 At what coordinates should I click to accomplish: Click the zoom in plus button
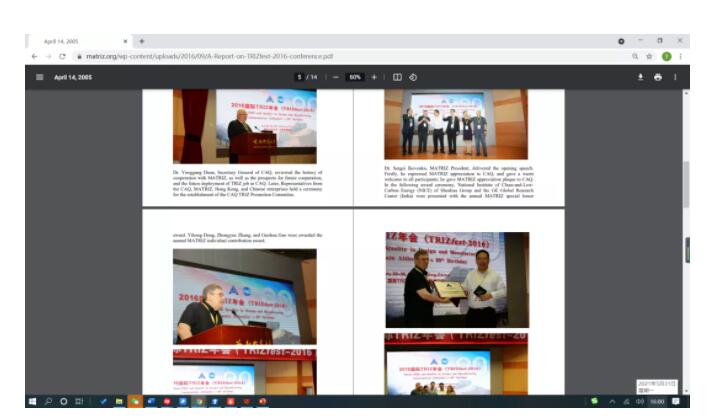(374, 77)
